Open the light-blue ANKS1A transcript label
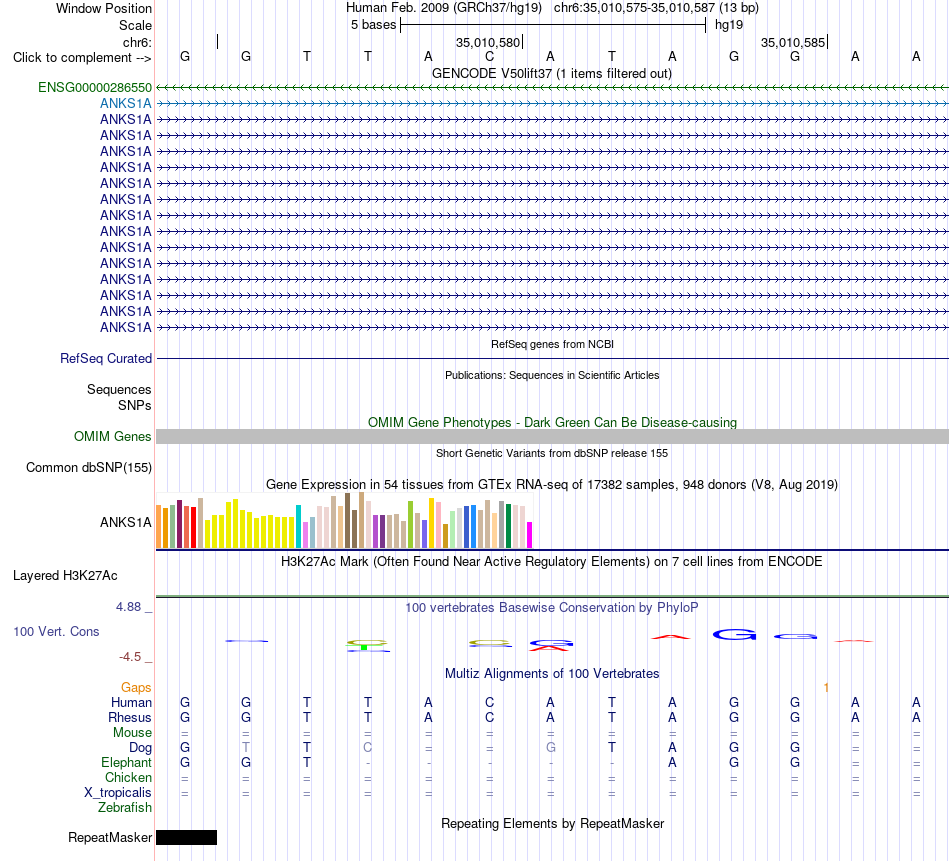The image size is (950, 861). coord(125,104)
